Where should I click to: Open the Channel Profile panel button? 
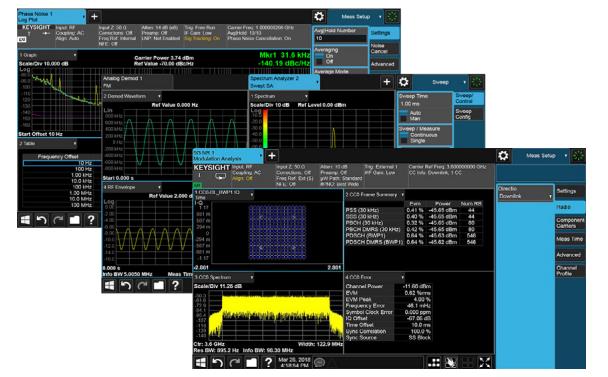pyautogui.click(x=570, y=270)
